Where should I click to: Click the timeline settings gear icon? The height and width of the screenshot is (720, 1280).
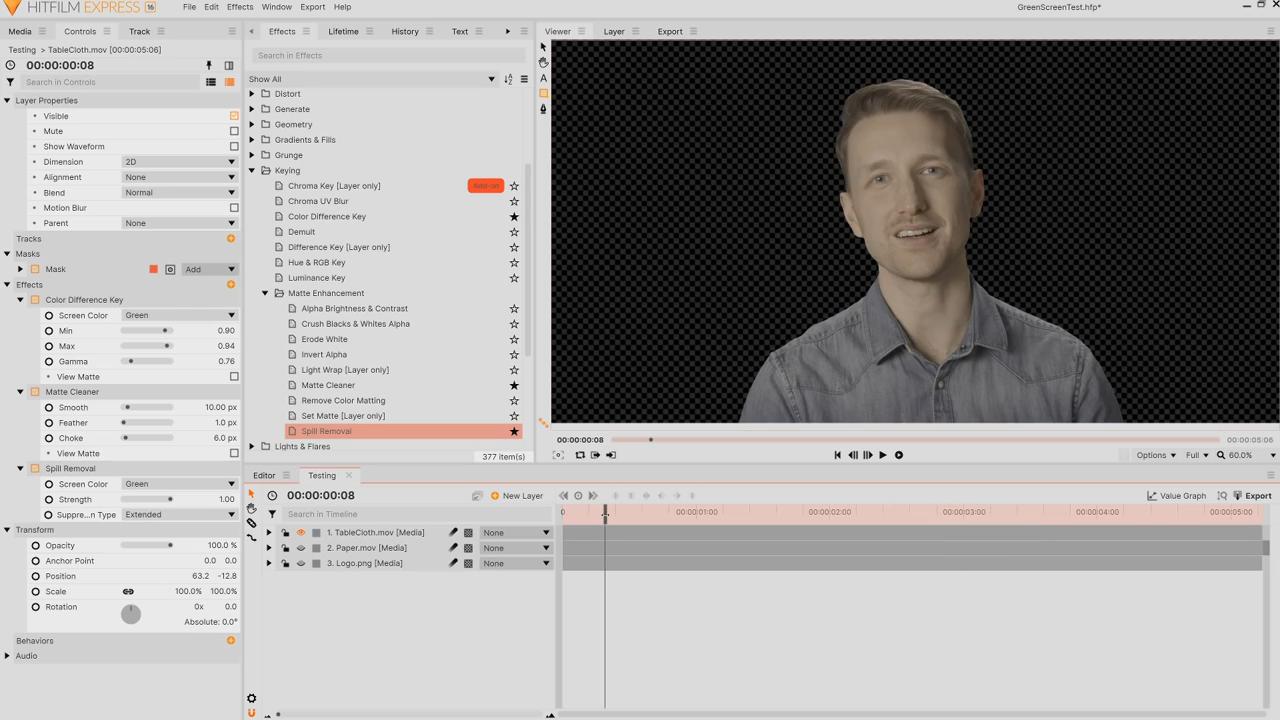pos(252,699)
